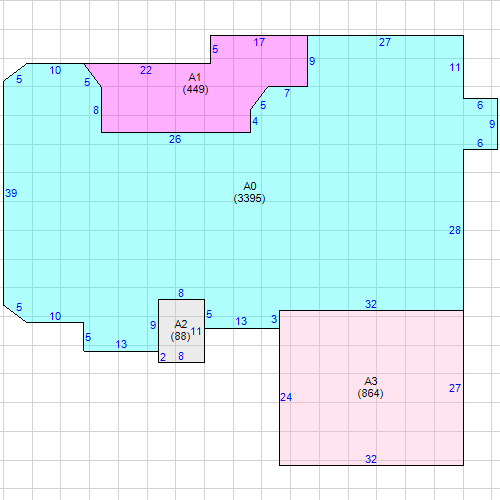Click the 26 dimension below area A1
The width and height of the screenshot is (500, 500).
coord(175,139)
